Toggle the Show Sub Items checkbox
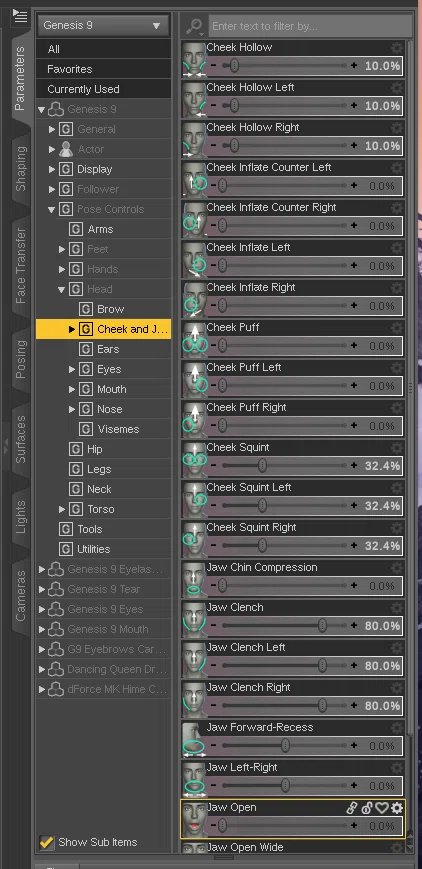Image resolution: width=422 pixels, height=869 pixels. point(47,842)
